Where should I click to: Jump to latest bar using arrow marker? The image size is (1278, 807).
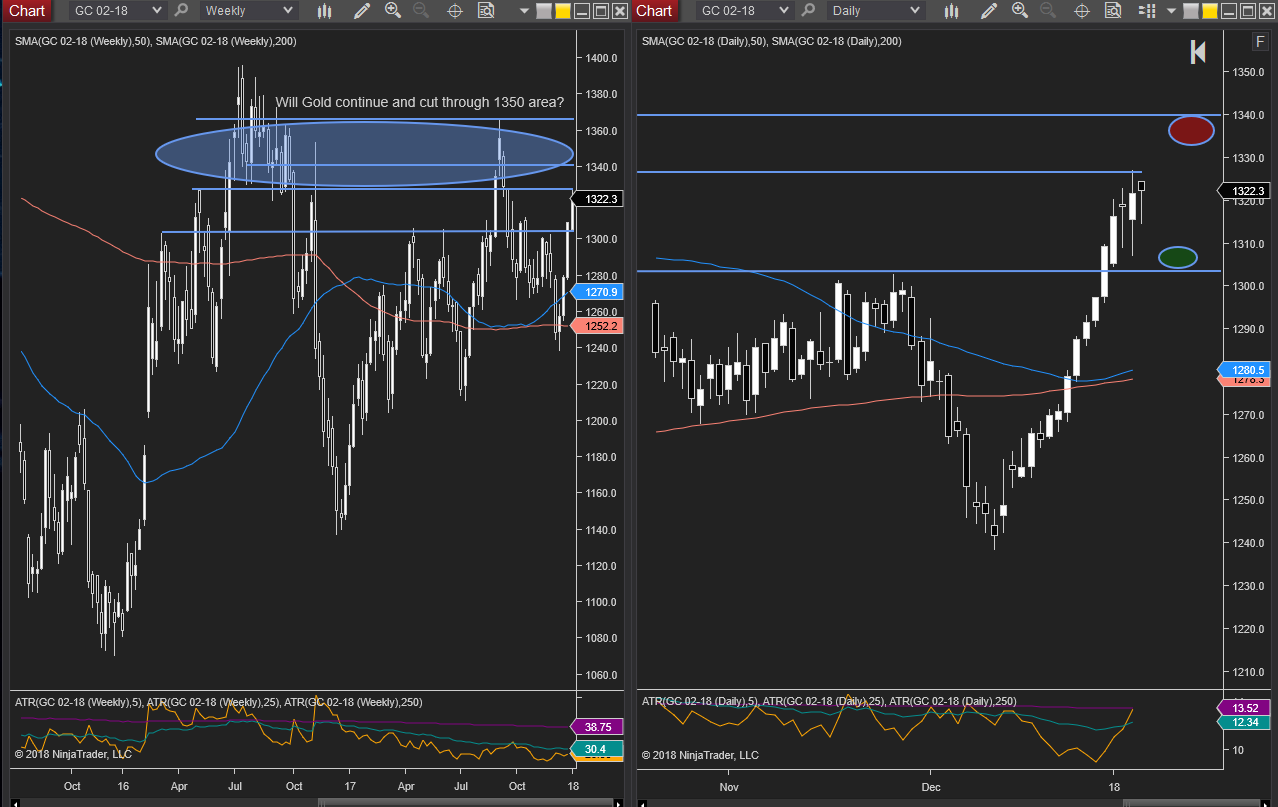point(1198,52)
